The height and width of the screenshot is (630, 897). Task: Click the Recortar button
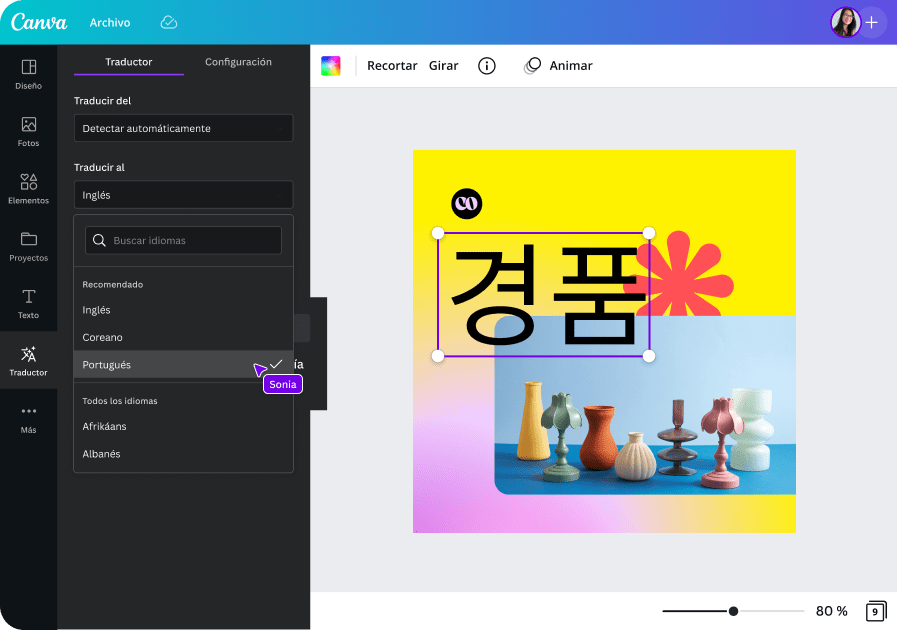point(392,65)
